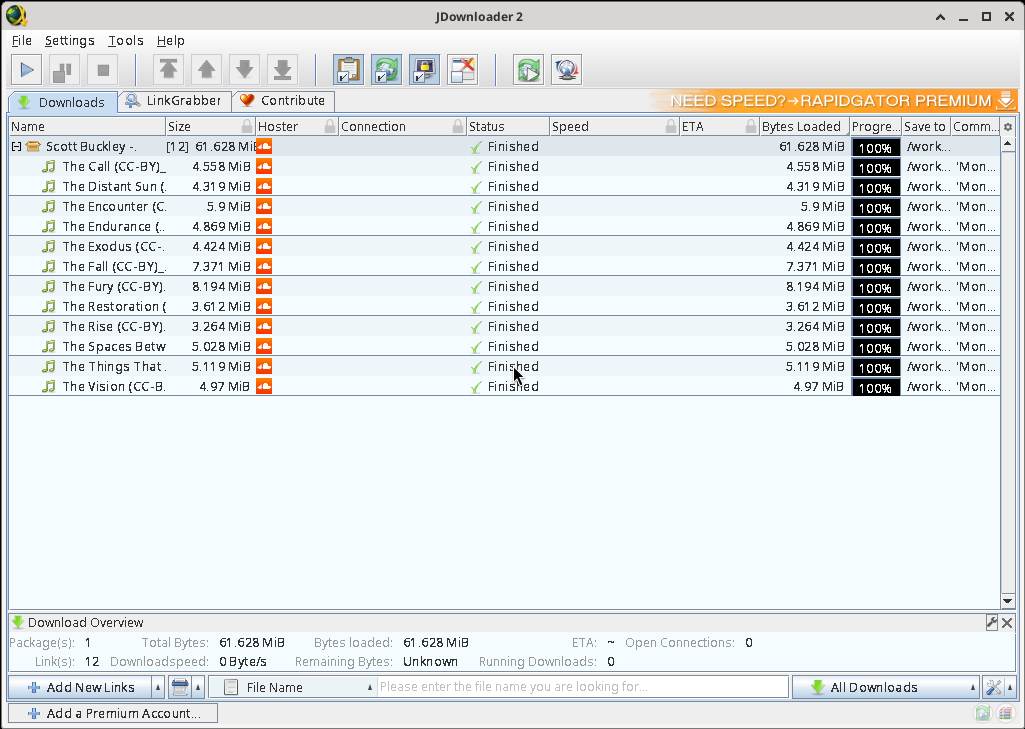Viewport: 1025px width, 729px height.
Task: Click the green reconnect/refresh play icon
Action: [x=528, y=70]
